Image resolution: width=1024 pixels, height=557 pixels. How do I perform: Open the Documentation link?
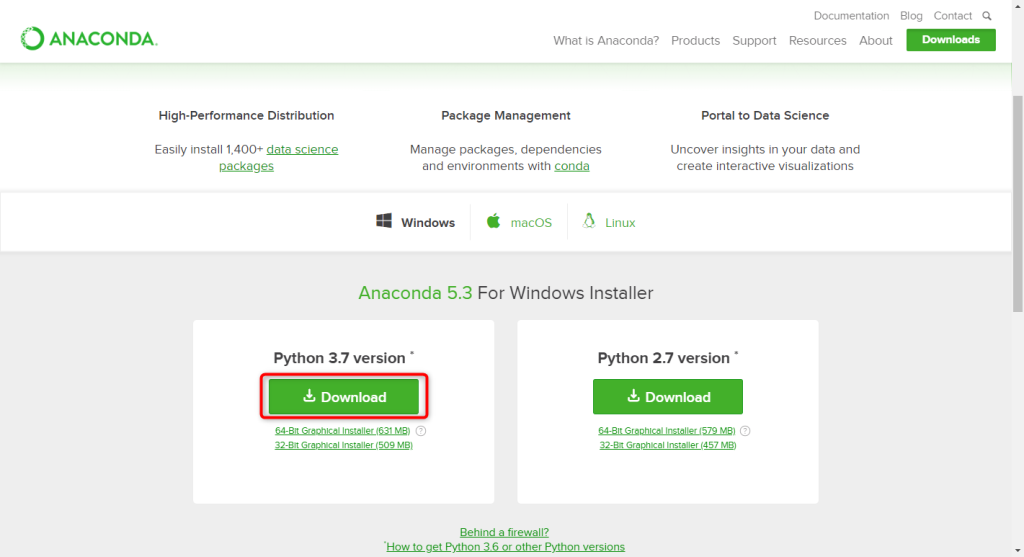click(x=851, y=16)
